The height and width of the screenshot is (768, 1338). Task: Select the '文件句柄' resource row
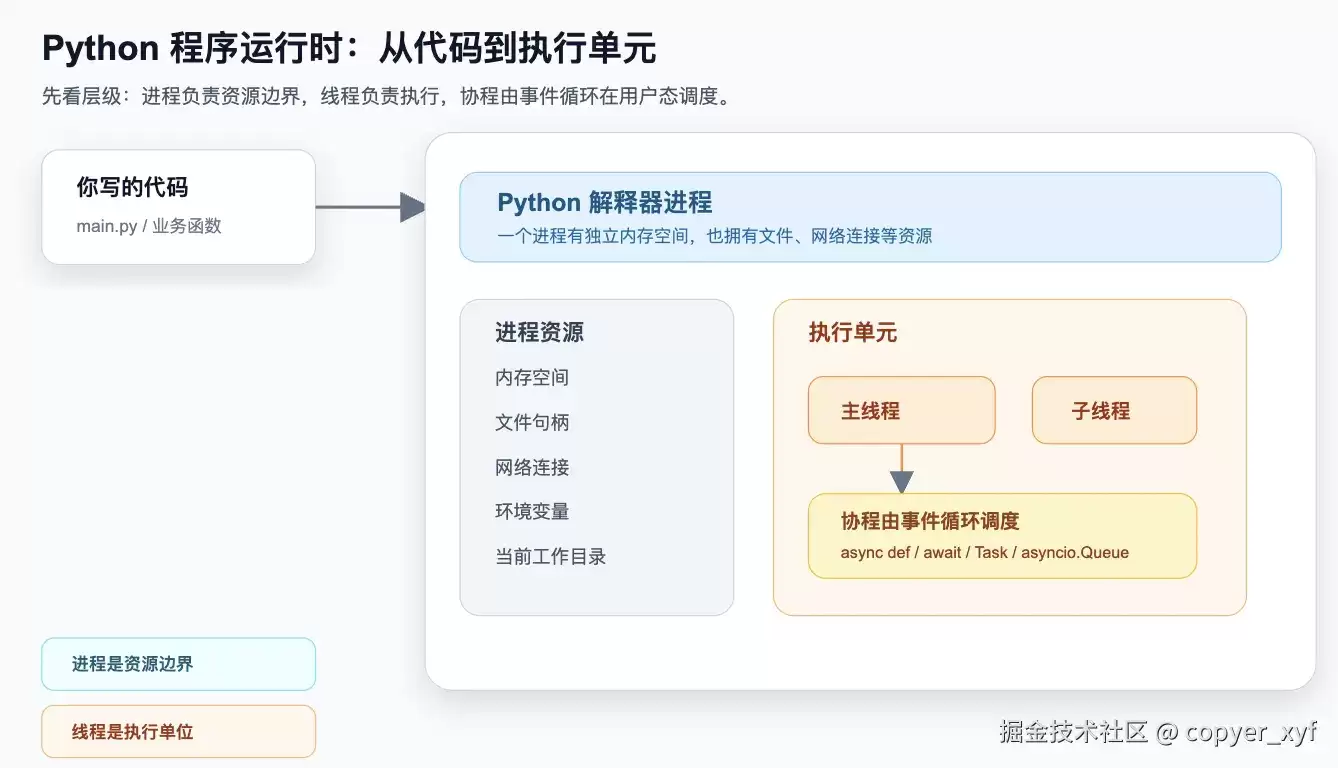click(x=532, y=422)
